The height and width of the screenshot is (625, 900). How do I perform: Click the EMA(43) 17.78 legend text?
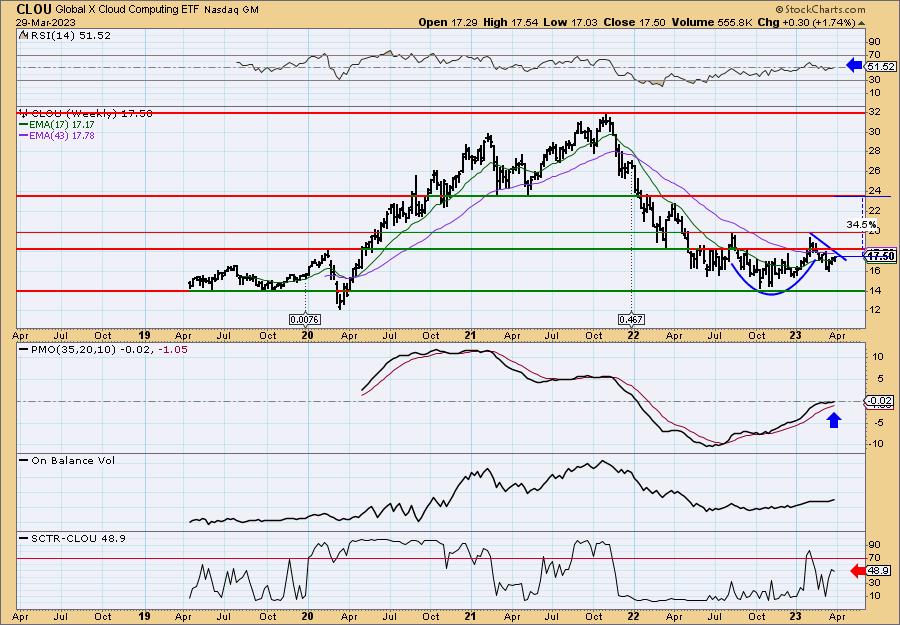click(61, 135)
